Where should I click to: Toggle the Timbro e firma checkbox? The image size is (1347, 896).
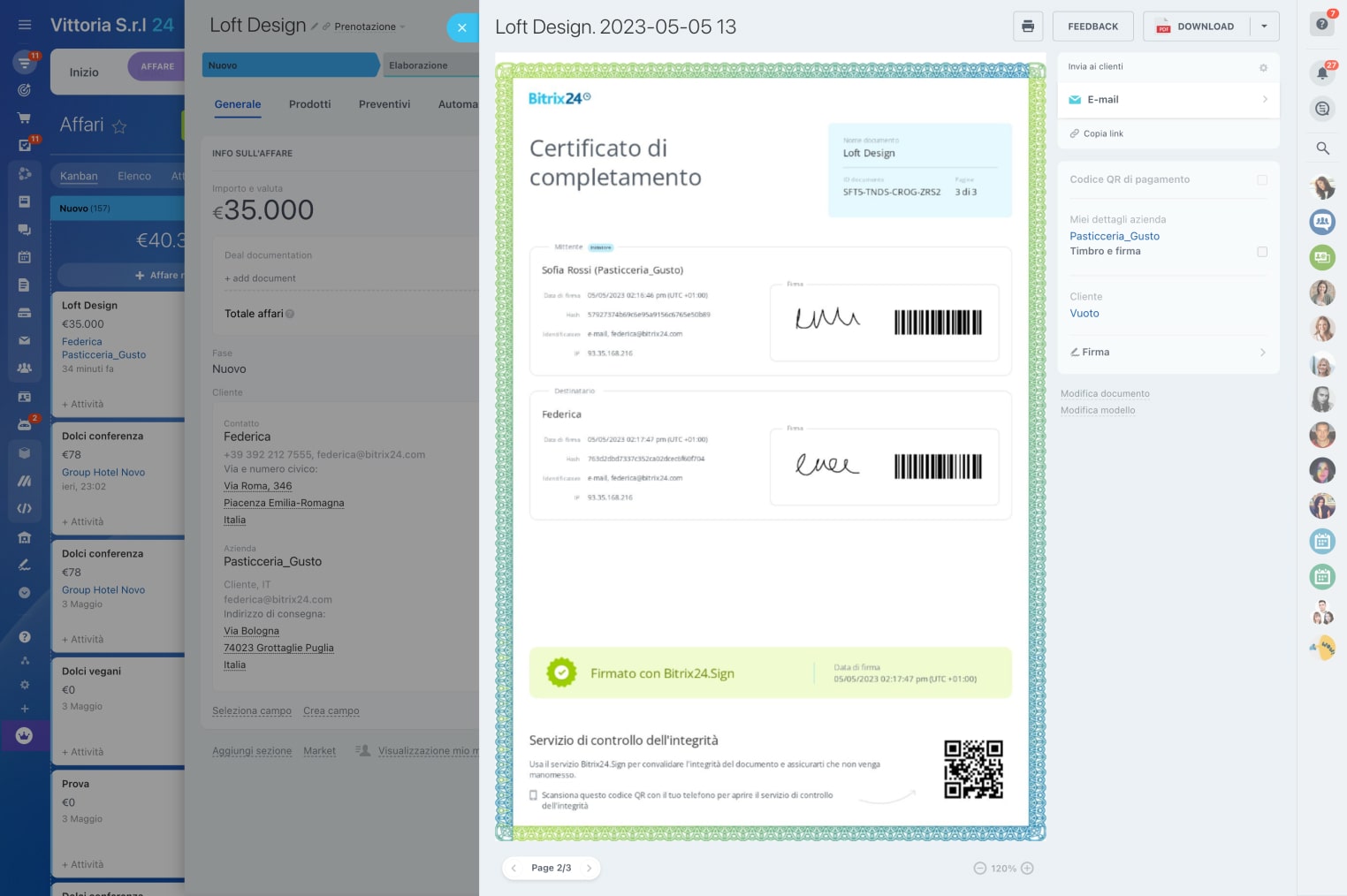coord(1262,252)
